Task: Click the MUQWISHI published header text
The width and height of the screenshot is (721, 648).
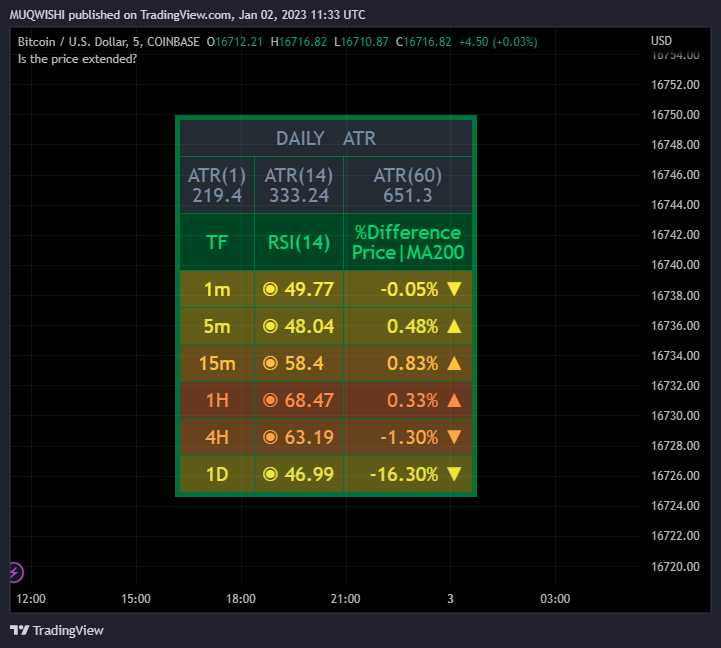Action: pyautogui.click(x=188, y=15)
